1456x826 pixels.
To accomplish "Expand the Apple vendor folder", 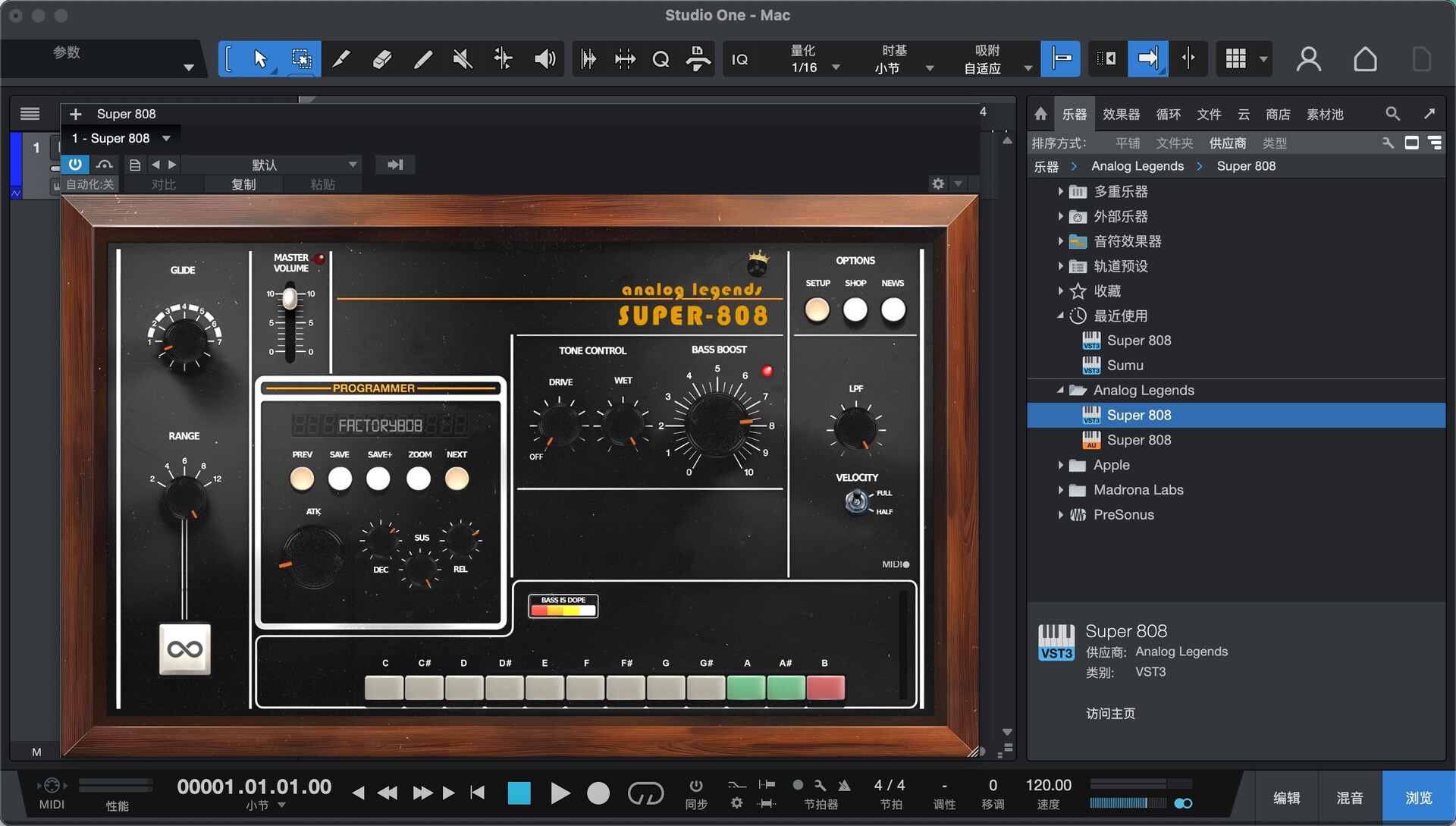I will (1060, 465).
